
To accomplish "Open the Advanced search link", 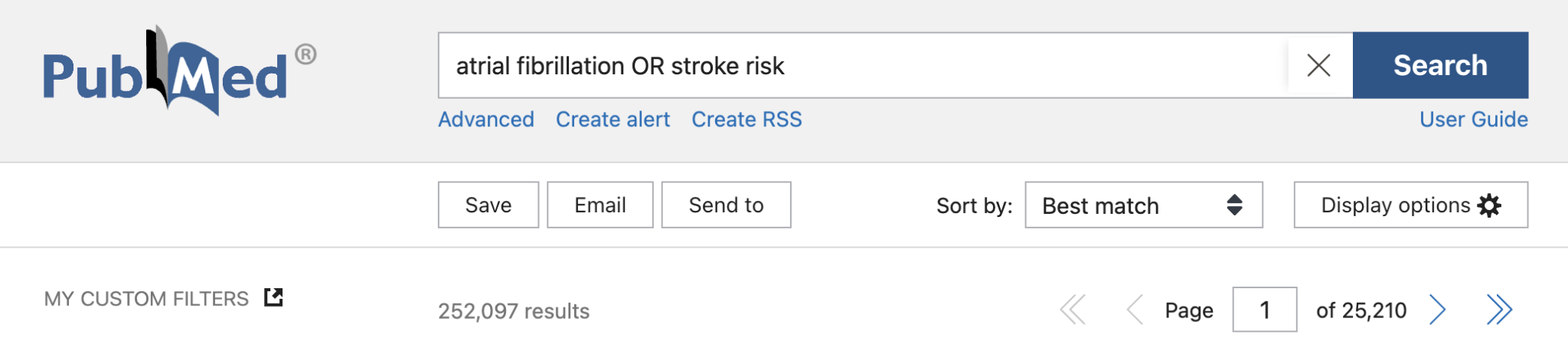I will tap(485, 120).
